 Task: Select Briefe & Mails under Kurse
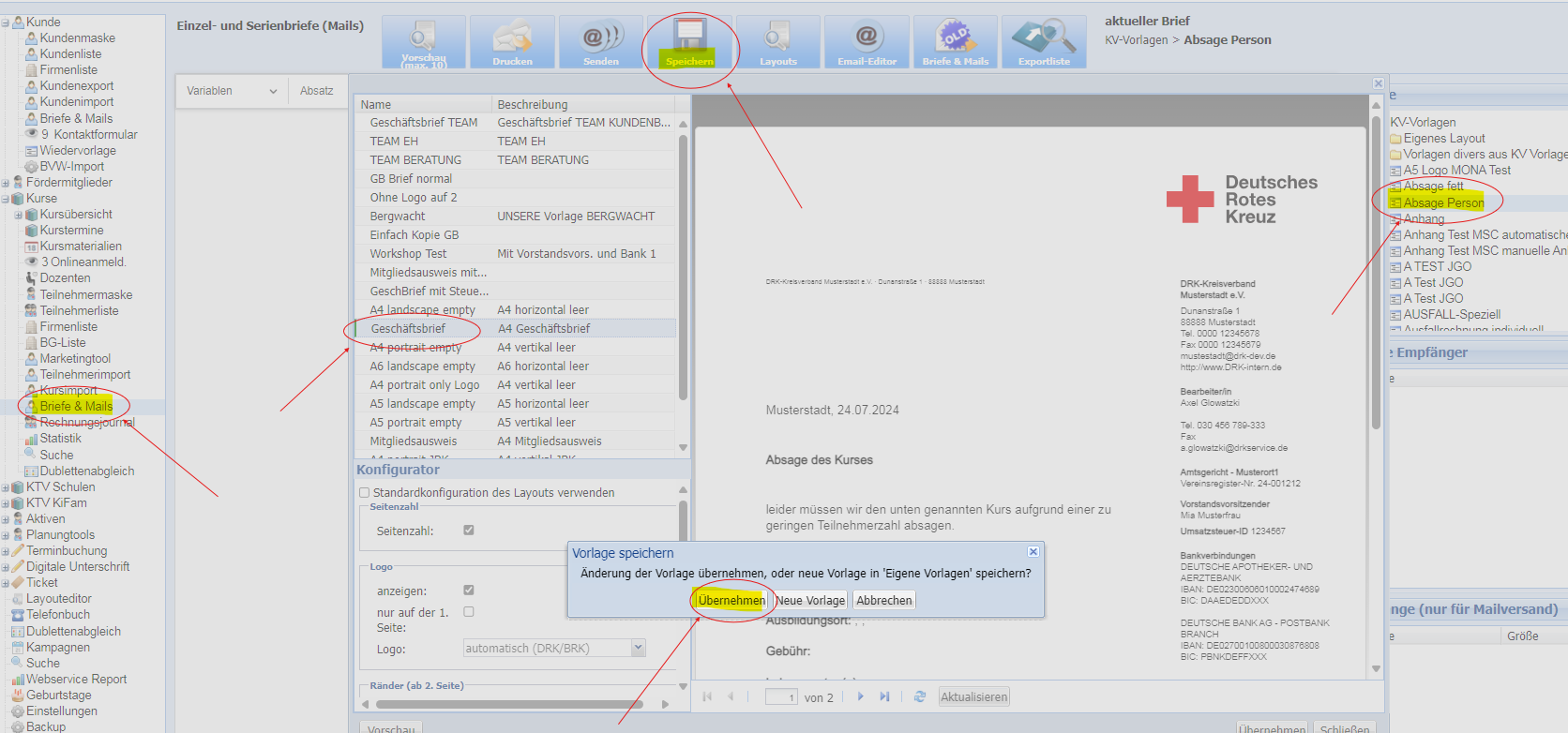point(76,406)
